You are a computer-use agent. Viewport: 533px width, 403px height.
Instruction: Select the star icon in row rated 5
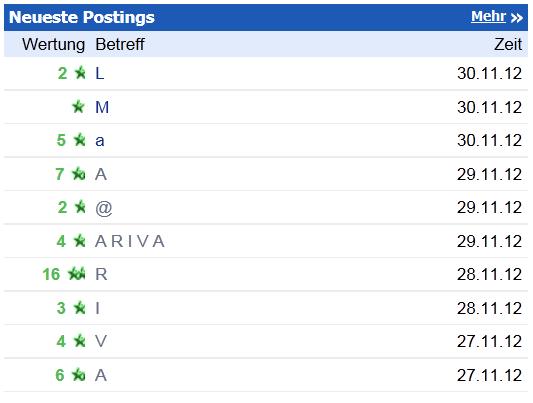point(80,140)
